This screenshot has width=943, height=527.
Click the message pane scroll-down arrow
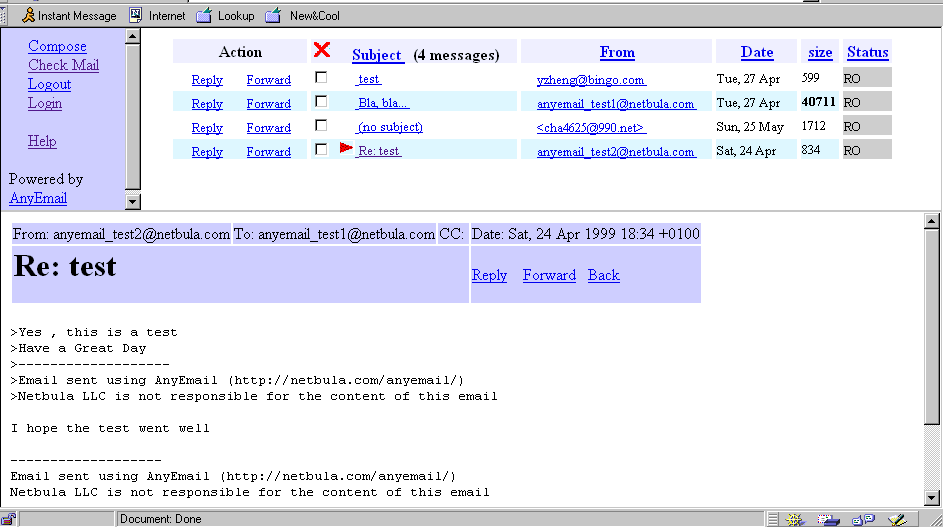pyautogui.click(x=932, y=498)
